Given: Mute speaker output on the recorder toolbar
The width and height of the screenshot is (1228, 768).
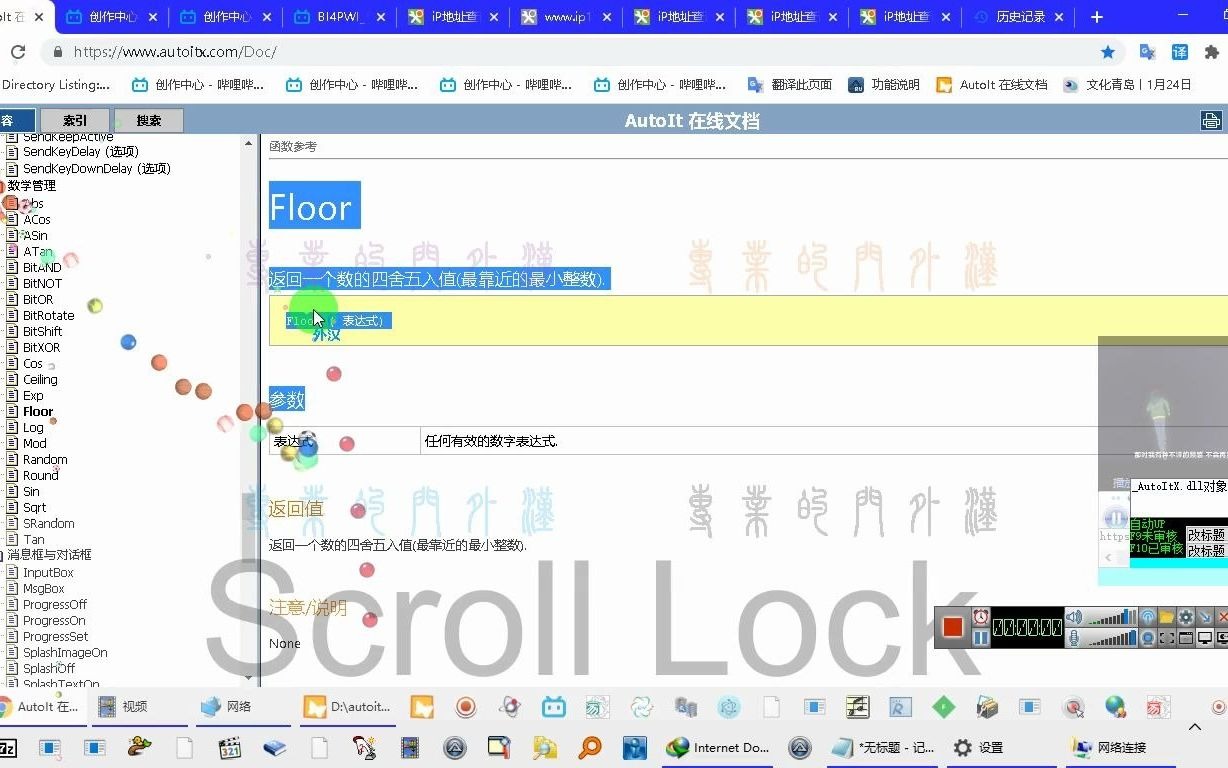Looking at the screenshot, I should [1073, 617].
